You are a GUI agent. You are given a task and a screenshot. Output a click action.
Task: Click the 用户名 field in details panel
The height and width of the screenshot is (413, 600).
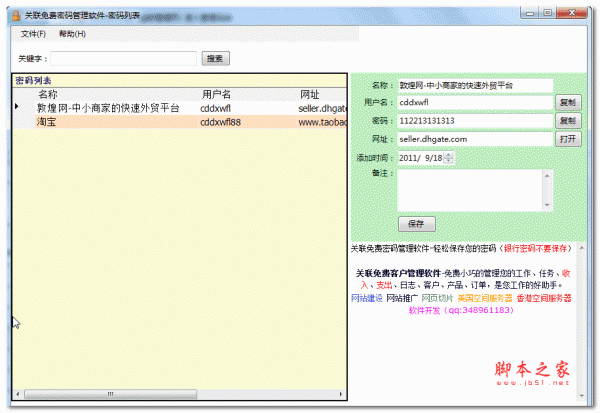(x=475, y=103)
